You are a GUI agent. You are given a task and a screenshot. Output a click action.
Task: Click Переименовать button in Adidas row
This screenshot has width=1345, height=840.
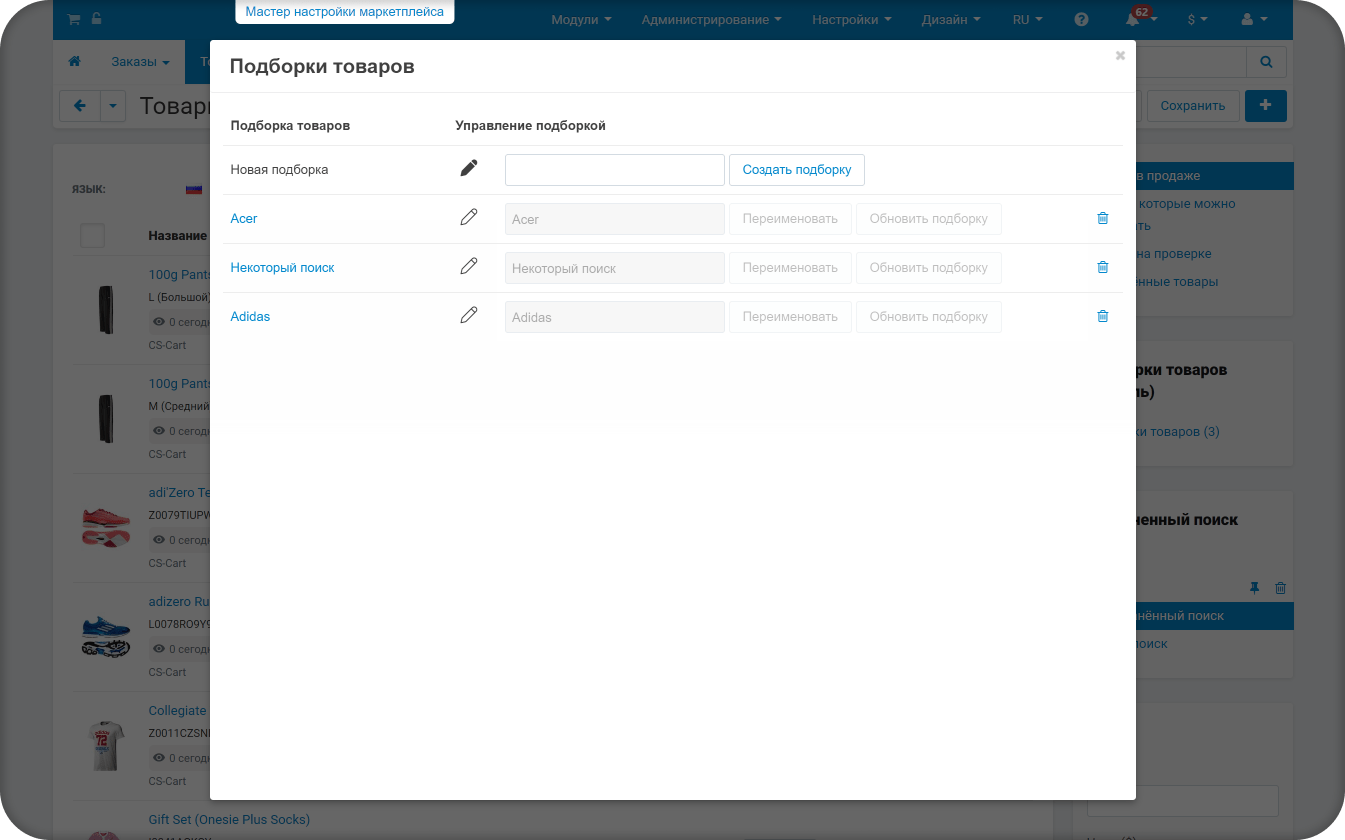[790, 317]
